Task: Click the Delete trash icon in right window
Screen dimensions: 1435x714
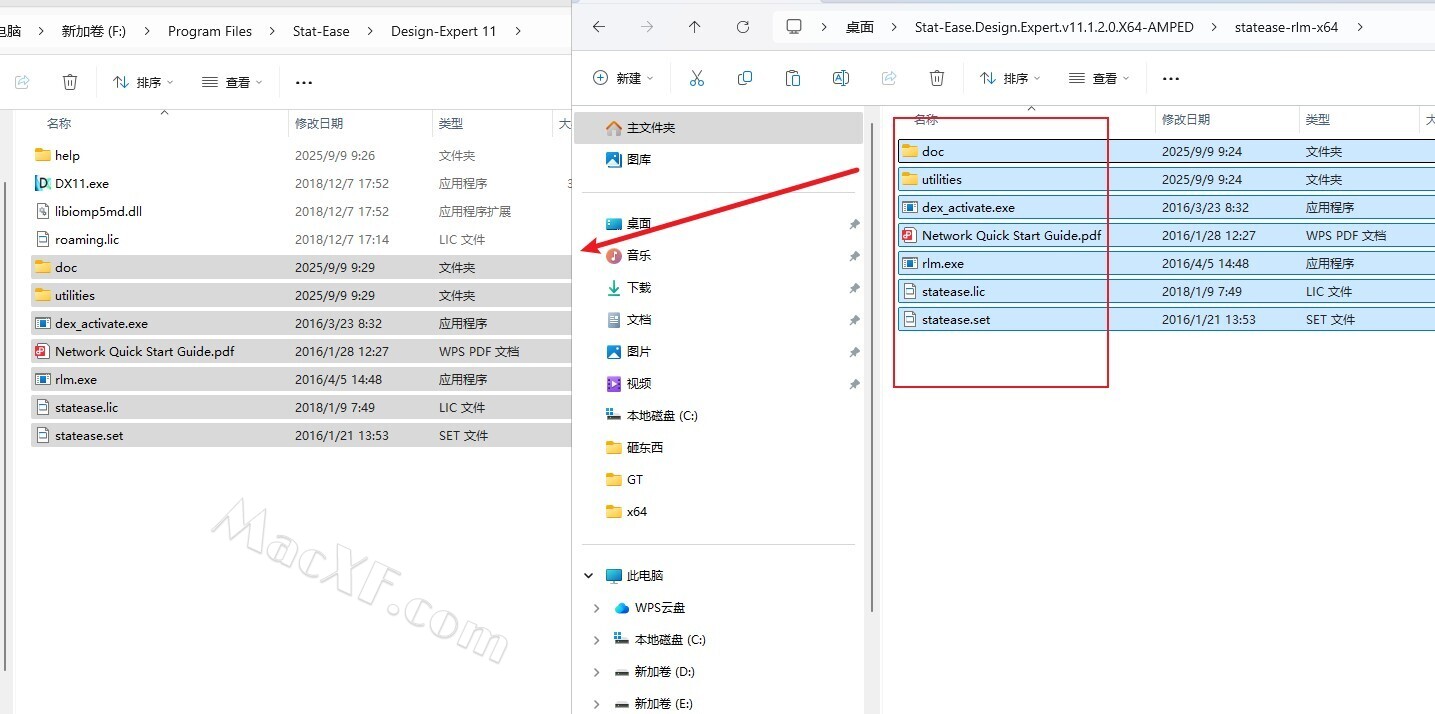Action: point(937,78)
